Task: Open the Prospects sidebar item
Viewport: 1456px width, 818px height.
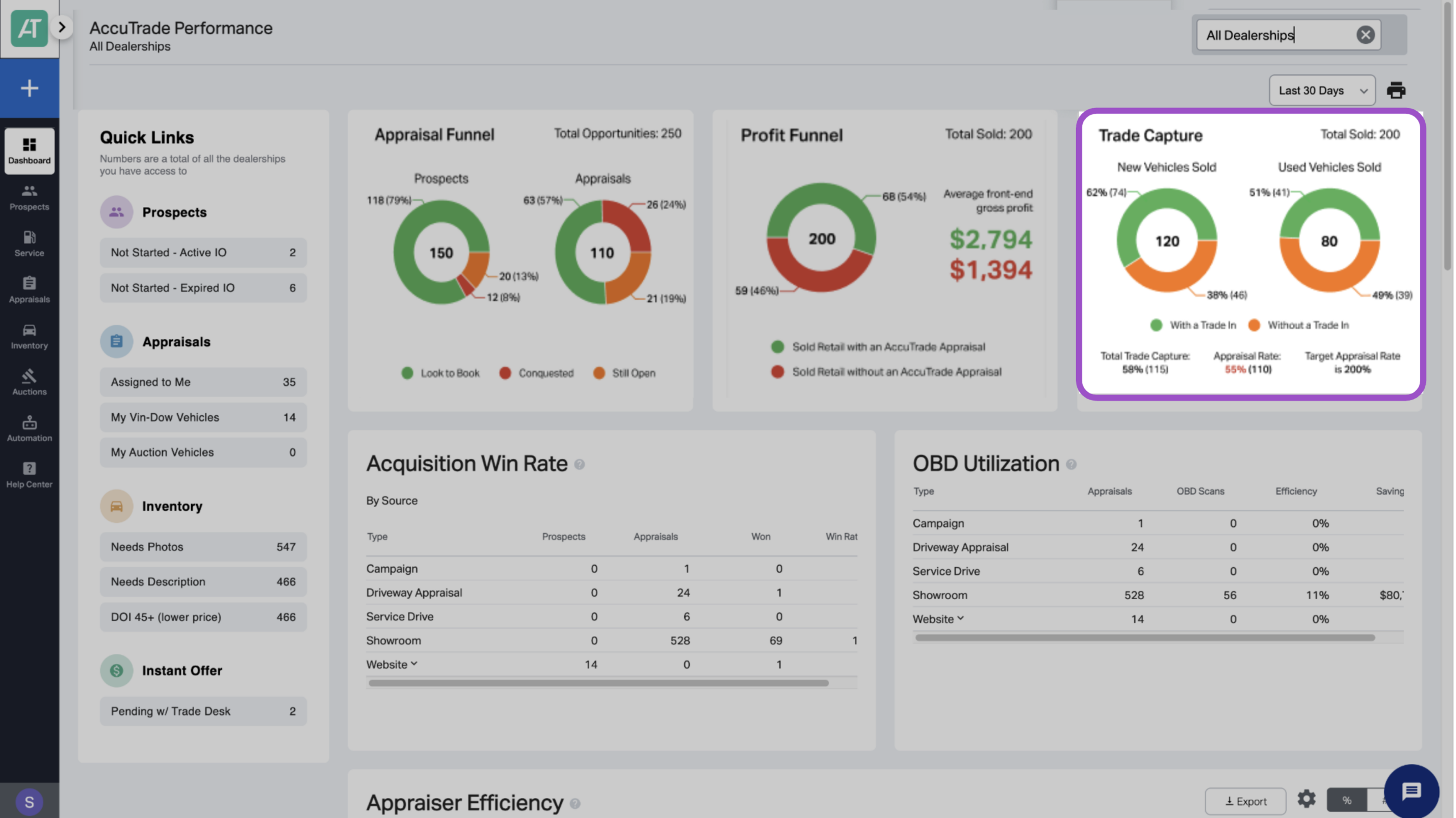Action: click(x=30, y=197)
